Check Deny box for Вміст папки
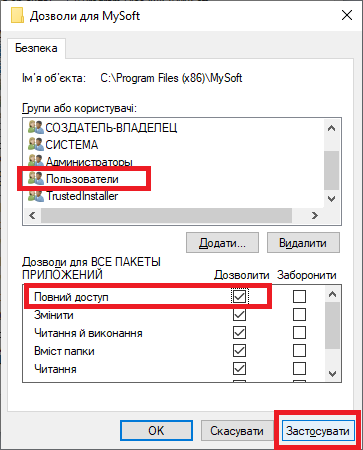The image size is (363, 450). pyautogui.click(x=299, y=351)
